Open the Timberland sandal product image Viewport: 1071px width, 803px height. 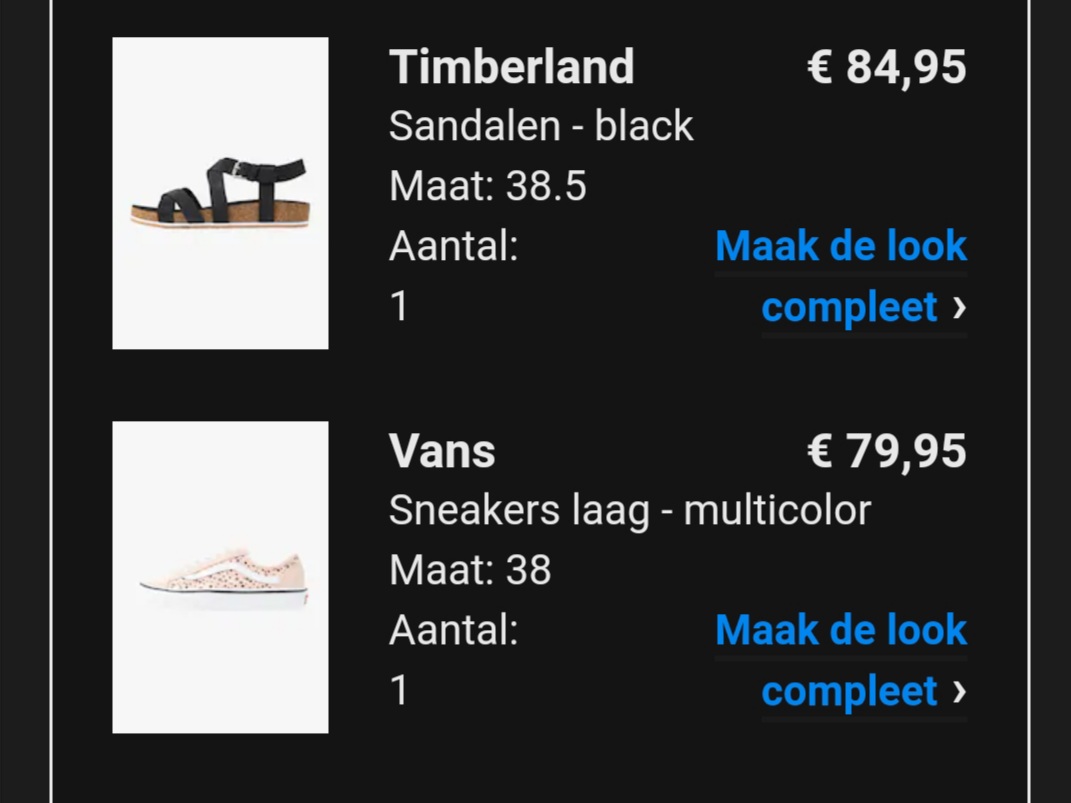(x=220, y=193)
